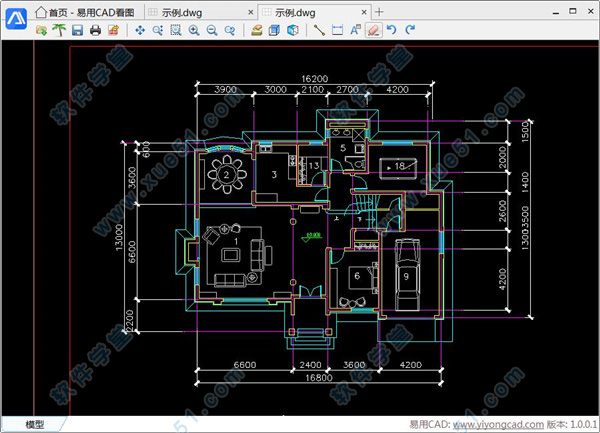Image resolution: width=600 pixels, height=433 pixels.
Task: Activate the zoom window dashed-rectangle tool
Action: tap(176, 31)
